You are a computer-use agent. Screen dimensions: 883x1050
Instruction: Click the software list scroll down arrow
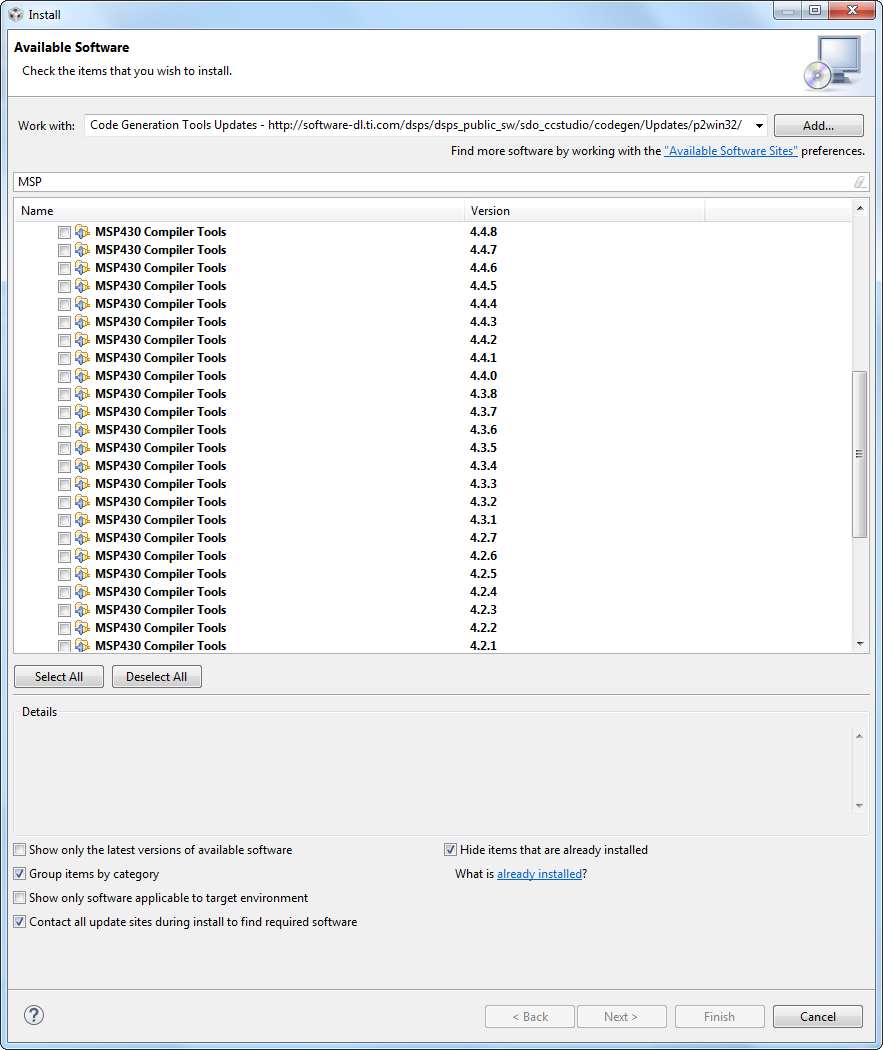(x=860, y=644)
